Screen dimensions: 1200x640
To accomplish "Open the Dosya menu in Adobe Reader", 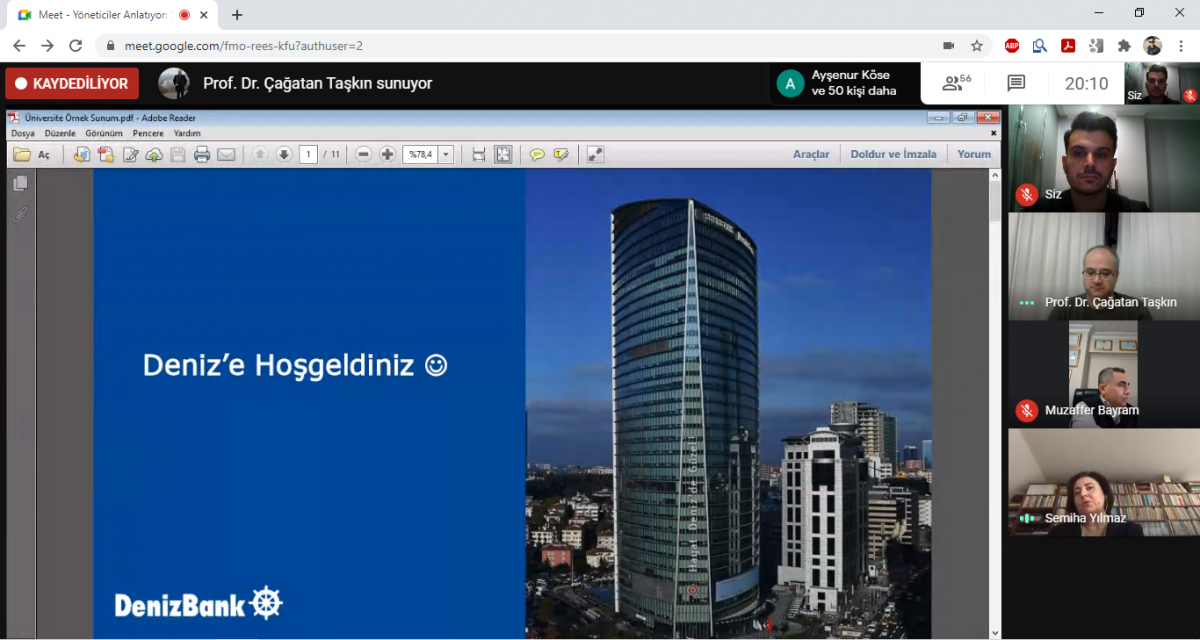I will [23, 133].
